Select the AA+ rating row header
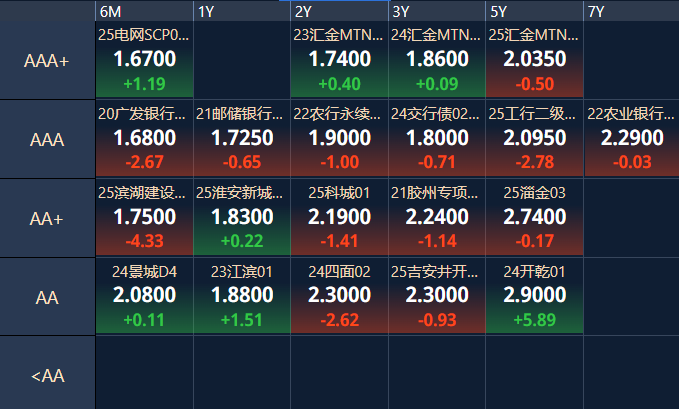 tap(47, 218)
